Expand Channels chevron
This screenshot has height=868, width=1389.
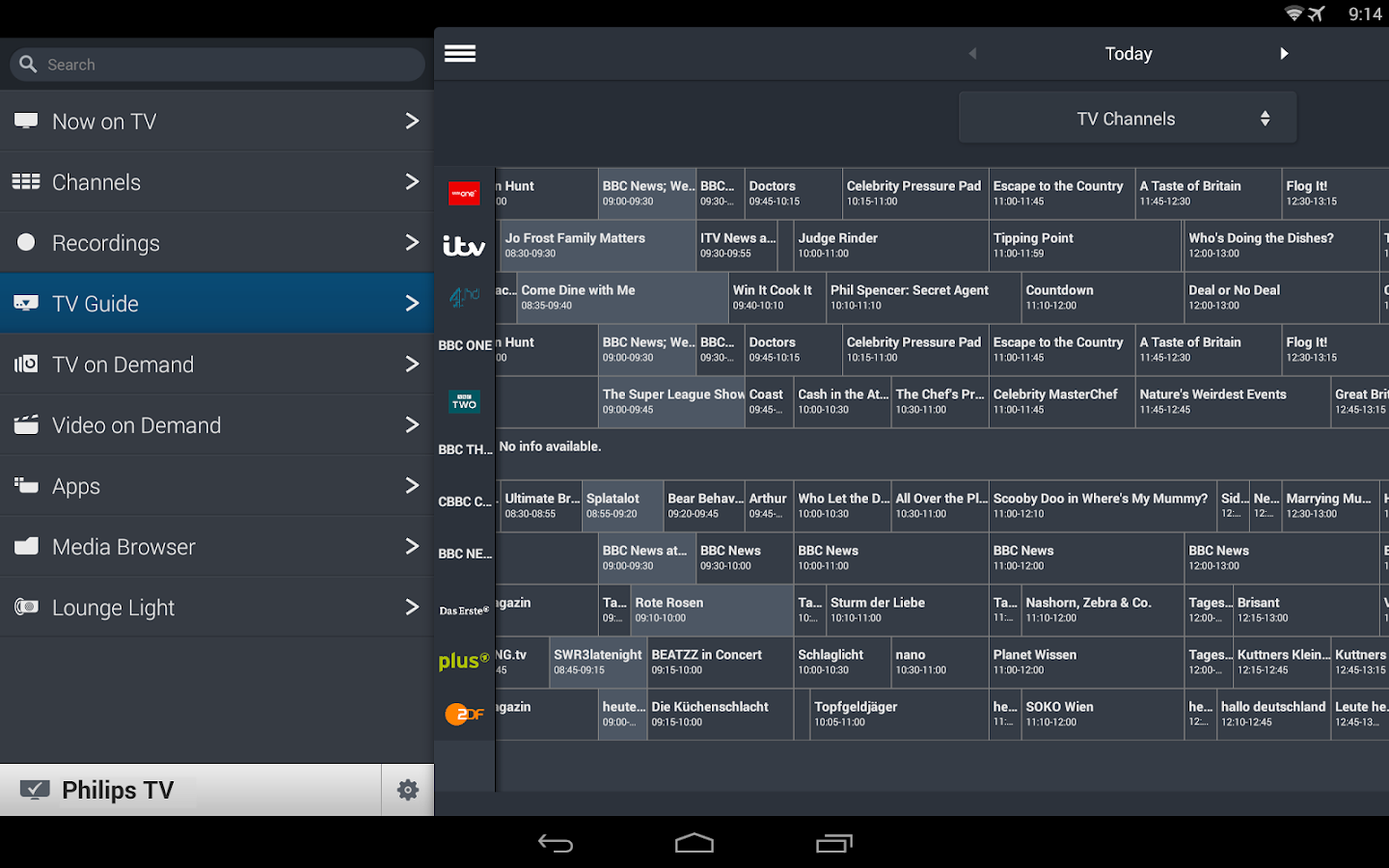412,181
